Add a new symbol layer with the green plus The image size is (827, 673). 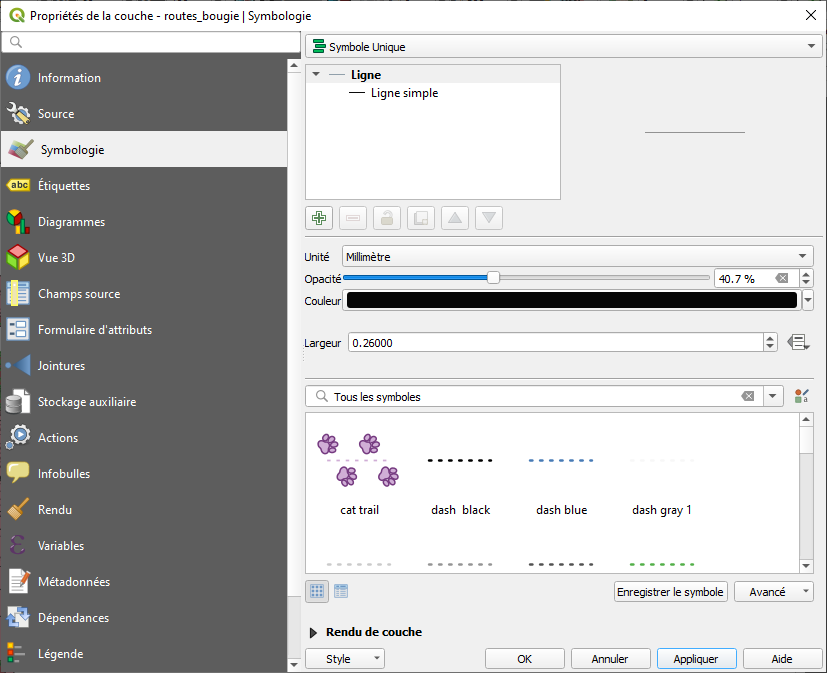[320, 218]
